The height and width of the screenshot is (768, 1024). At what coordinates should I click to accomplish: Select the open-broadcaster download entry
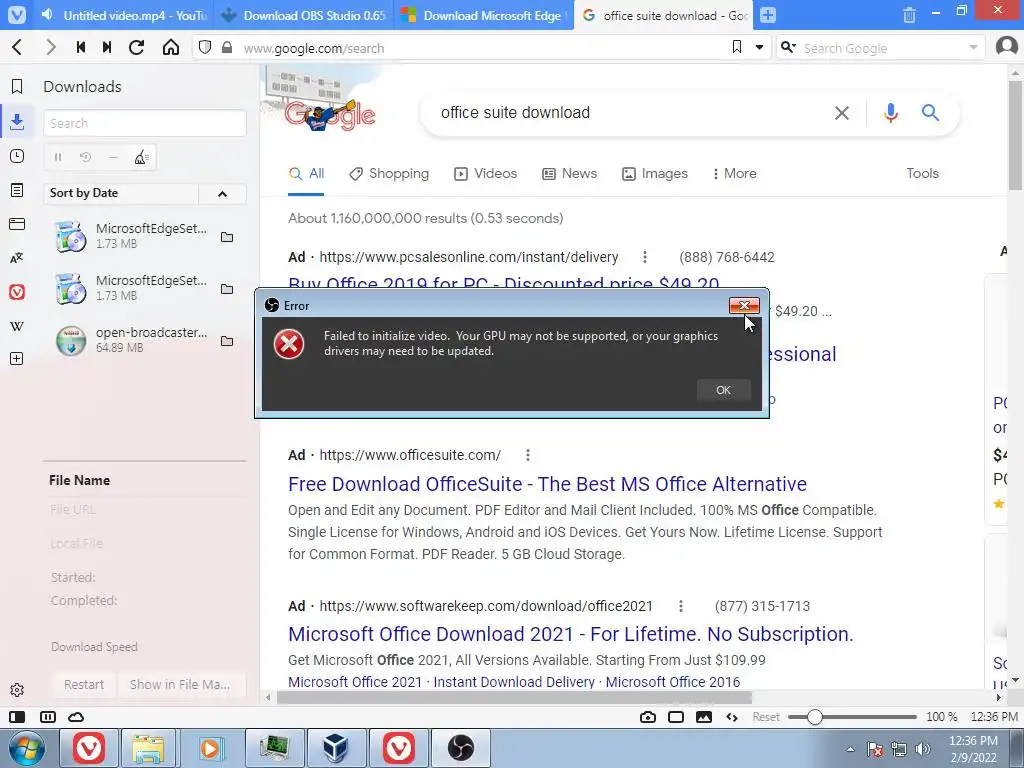(x=144, y=340)
